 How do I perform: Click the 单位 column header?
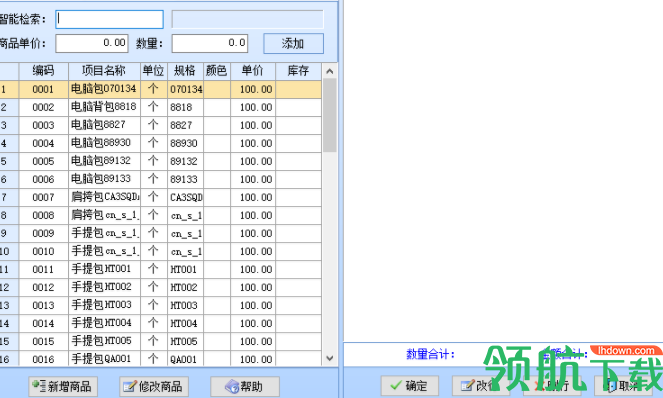[153, 71]
